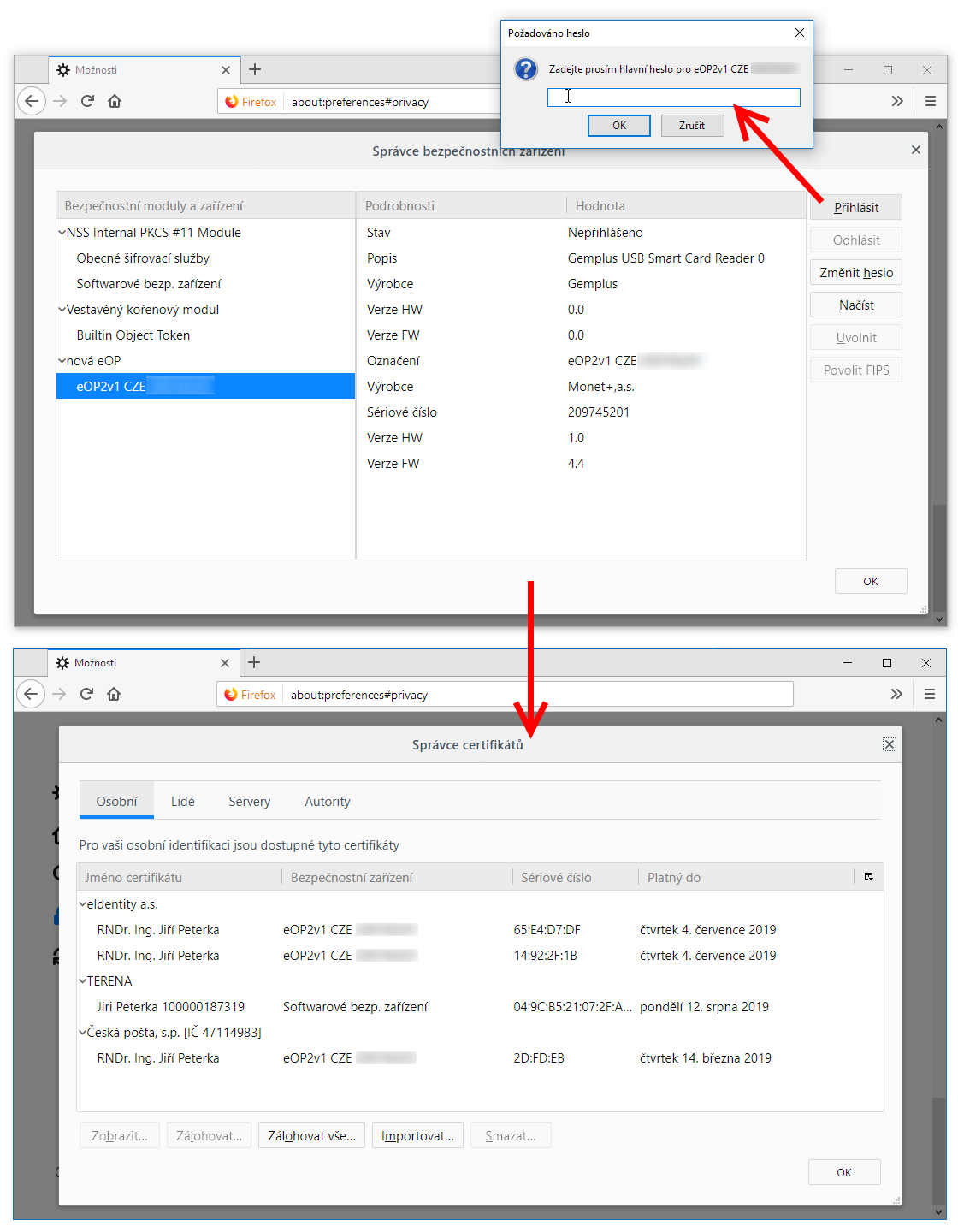
Task: Sort by Jméno certifikátu column header
Action: pos(180,877)
